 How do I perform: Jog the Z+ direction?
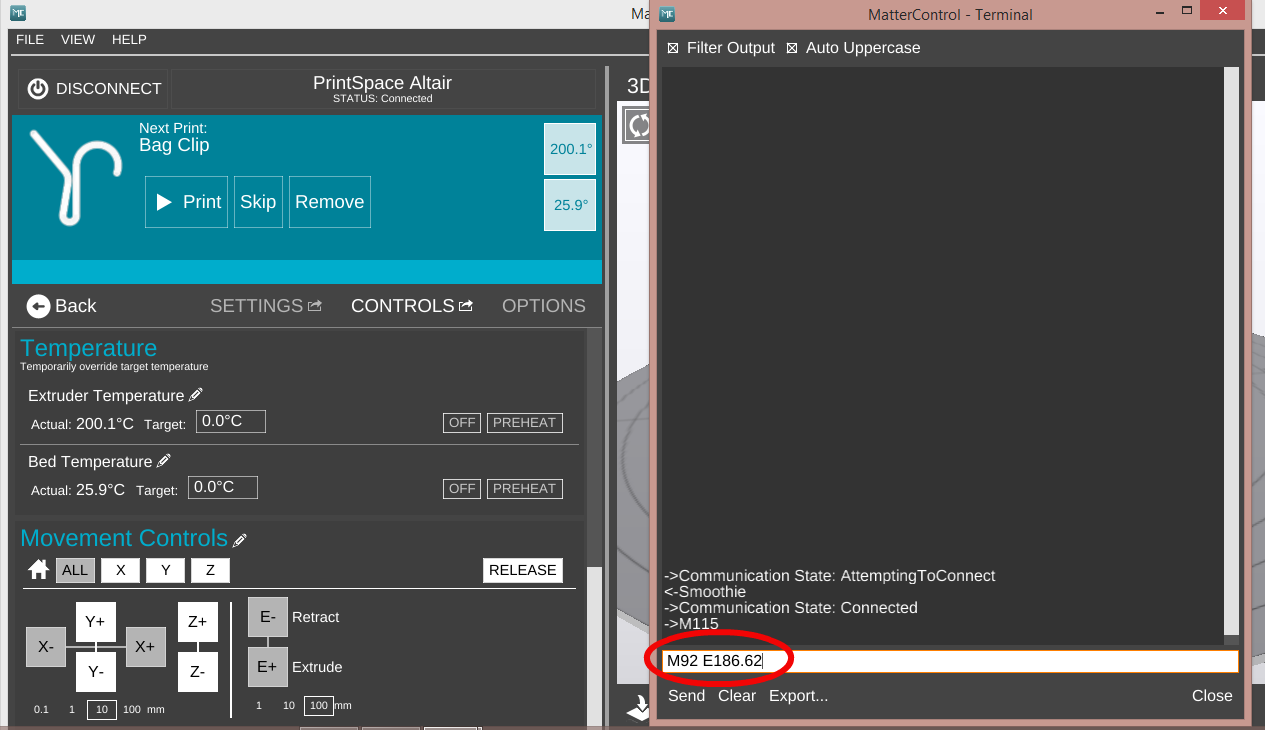pos(198,622)
